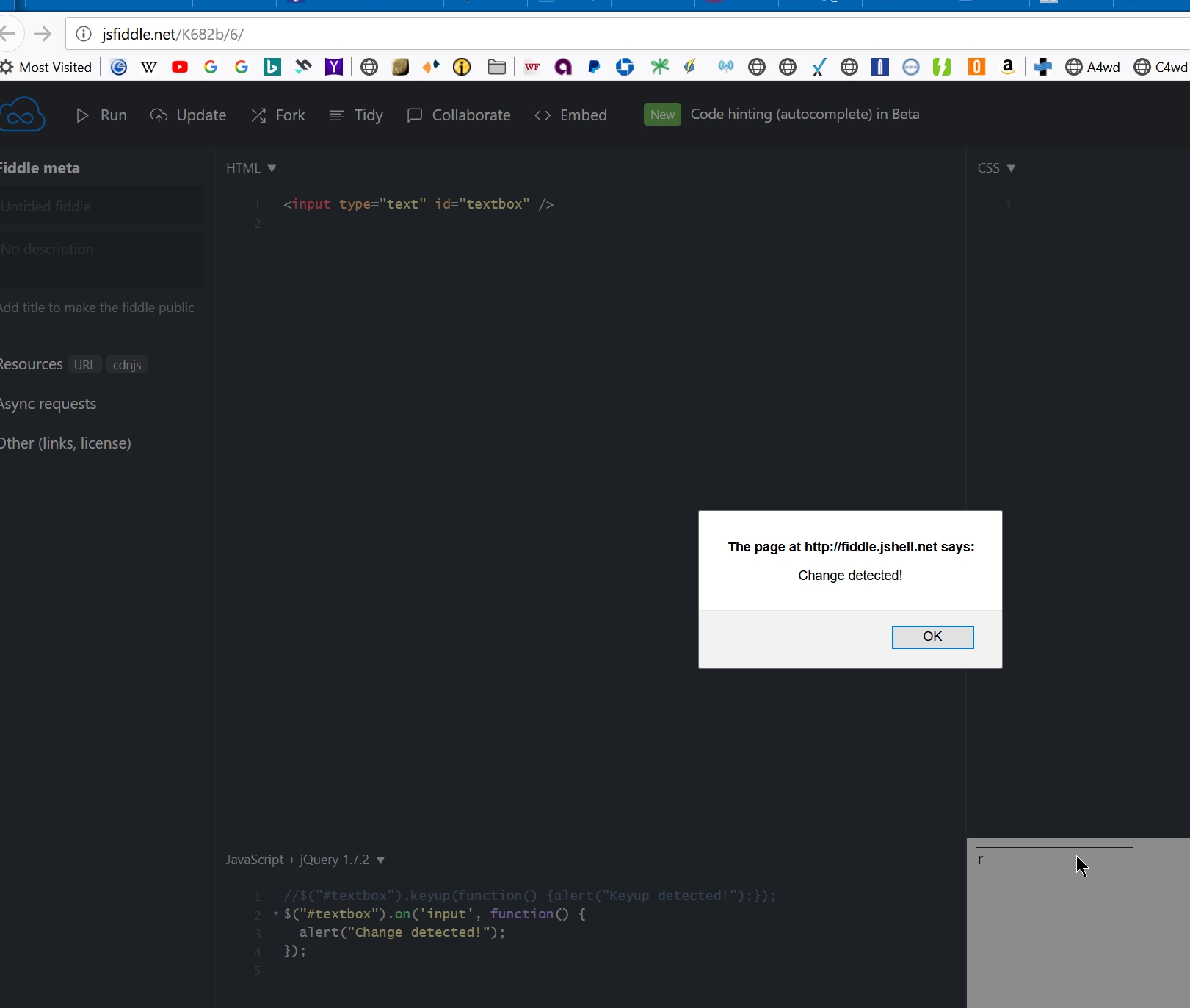
Task: Click the JSFiddle cloud logo
Action: 23,115
